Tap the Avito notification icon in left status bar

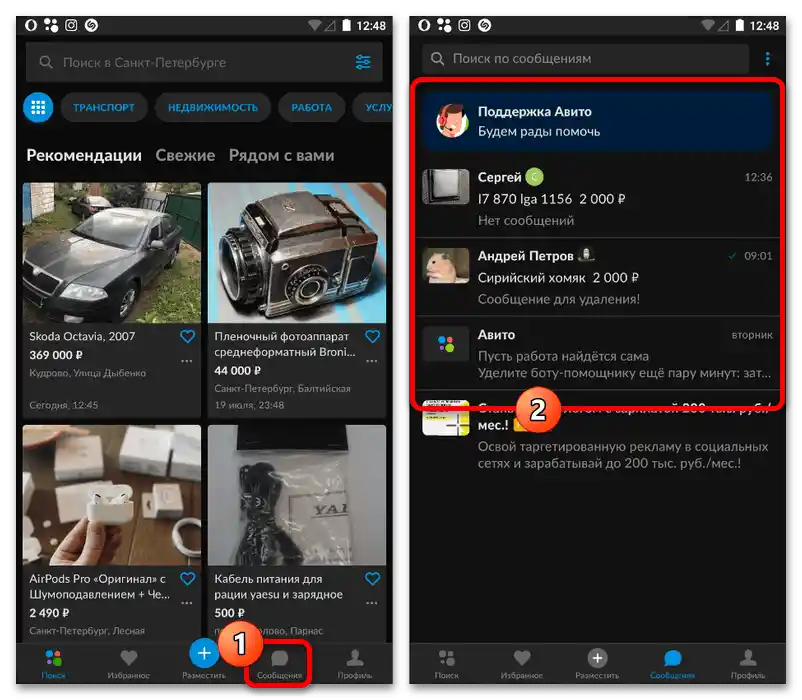pos(51,25)
